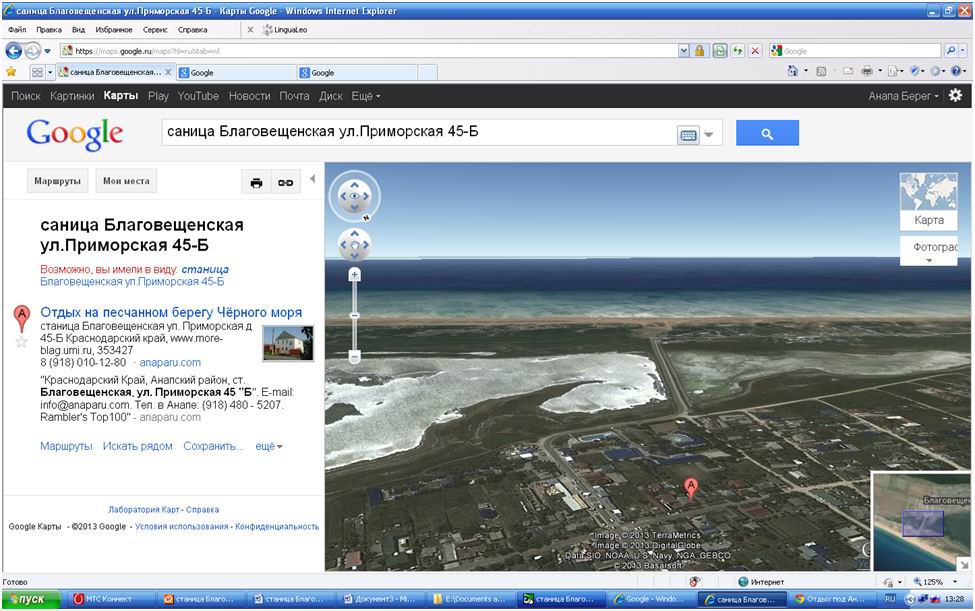Open a new blank tab
This screenshot has width=975, height=611.
point(427,72)
